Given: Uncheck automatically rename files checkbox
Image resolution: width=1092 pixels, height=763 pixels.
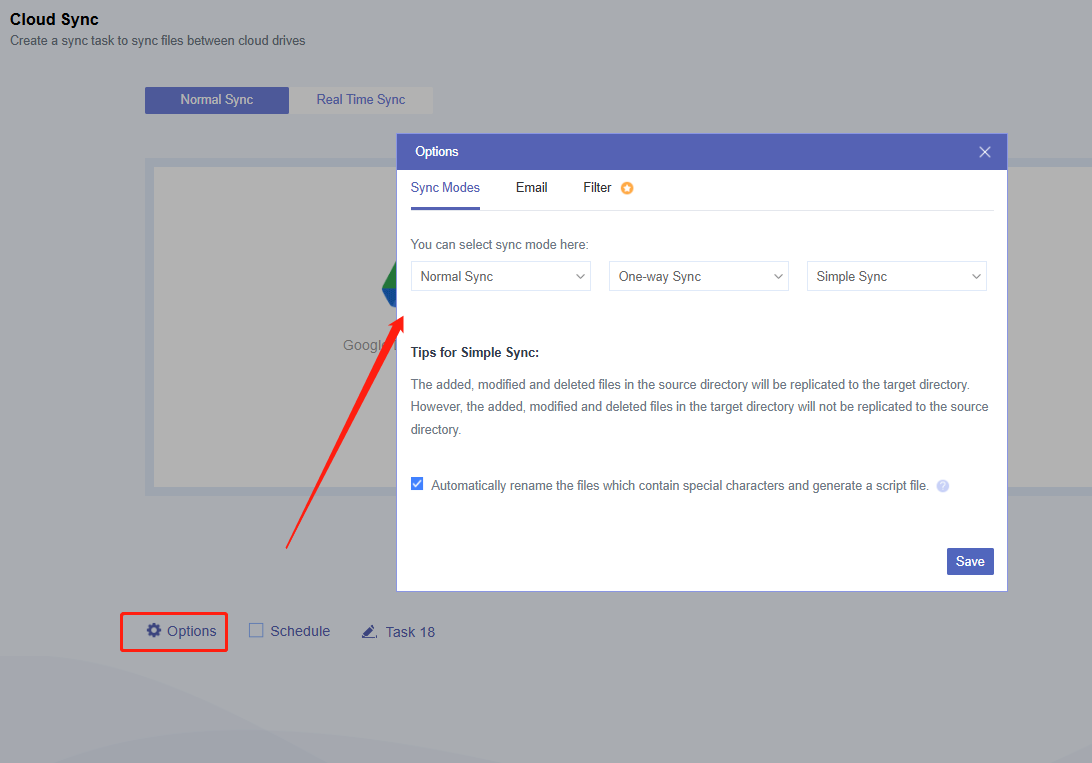Looking at the screenshot, I should click(x=417, y=484).
